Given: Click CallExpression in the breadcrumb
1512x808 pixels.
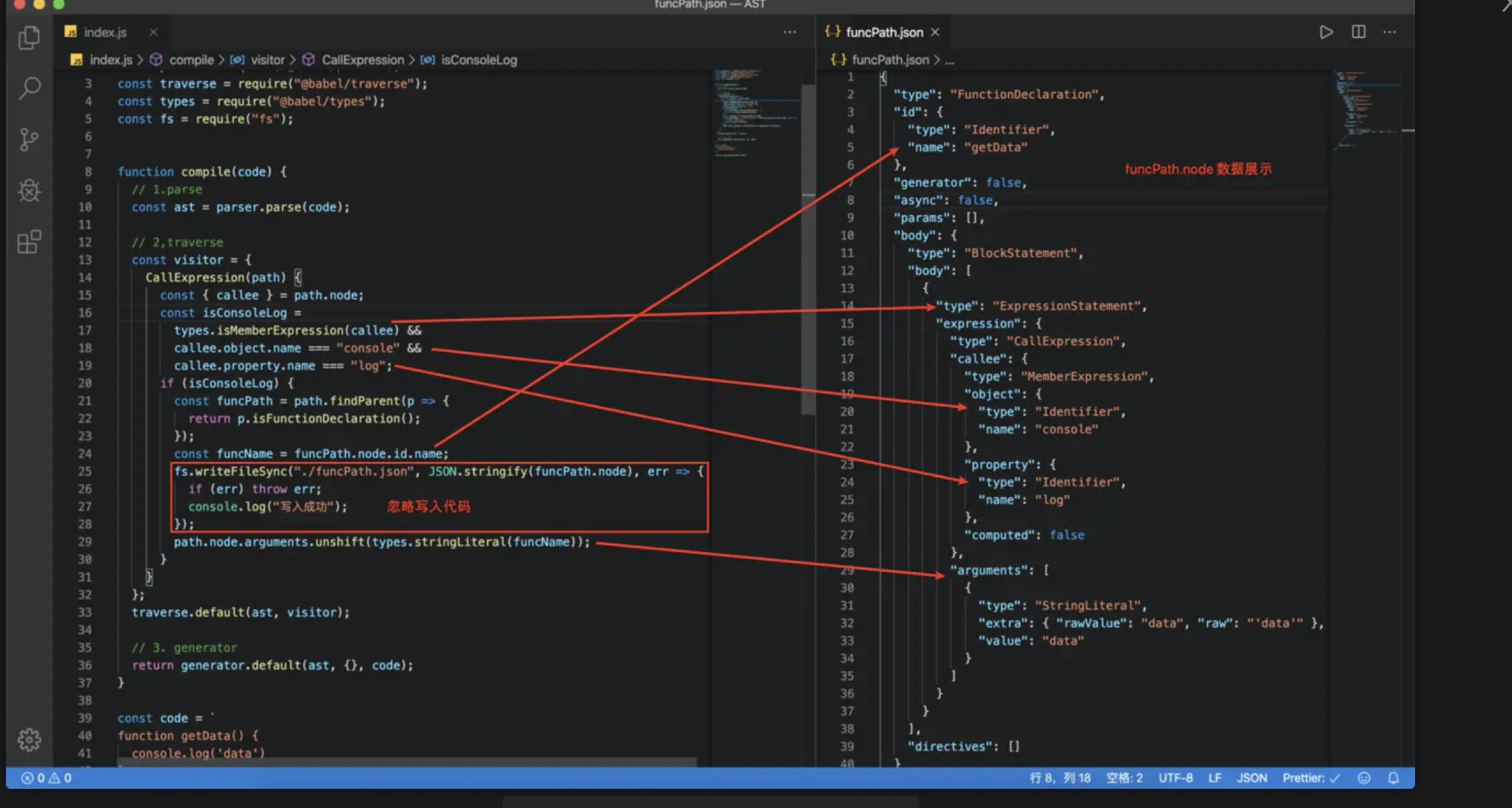Looking at the screenshot, I should click(362, 60).
